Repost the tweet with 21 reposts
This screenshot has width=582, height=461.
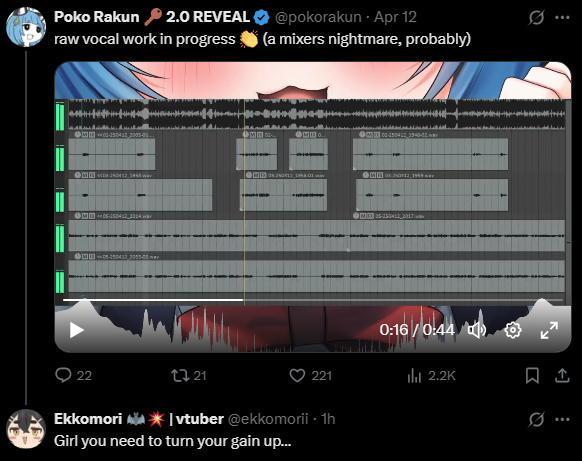tap(180, 375)
